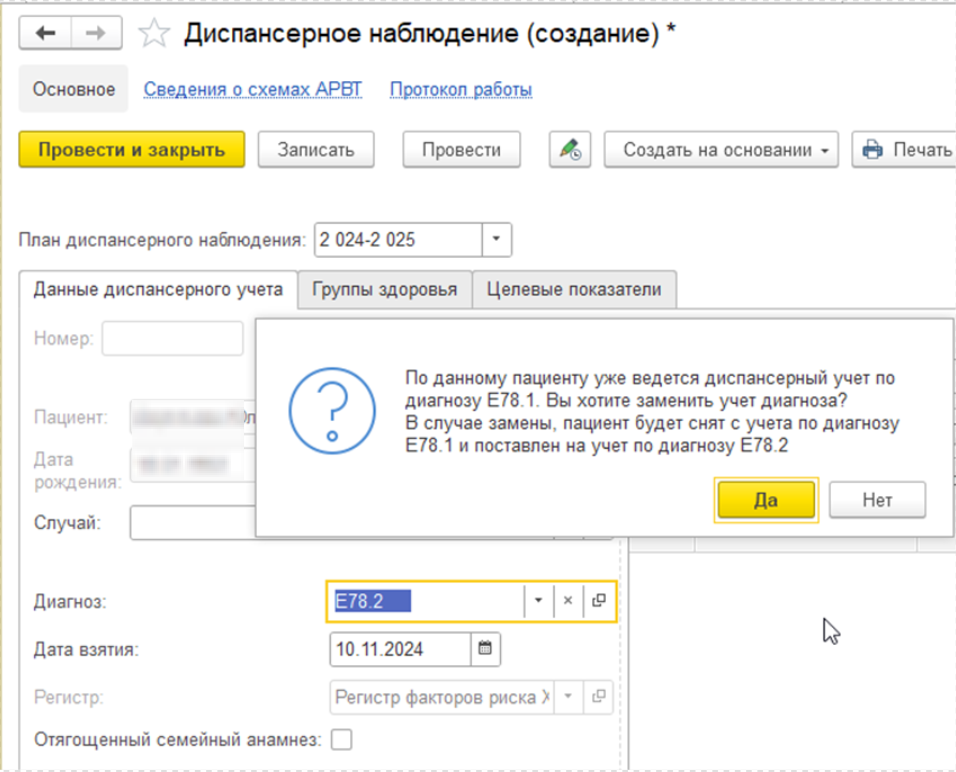Click into the Дата взятия date field

(398, 649)
